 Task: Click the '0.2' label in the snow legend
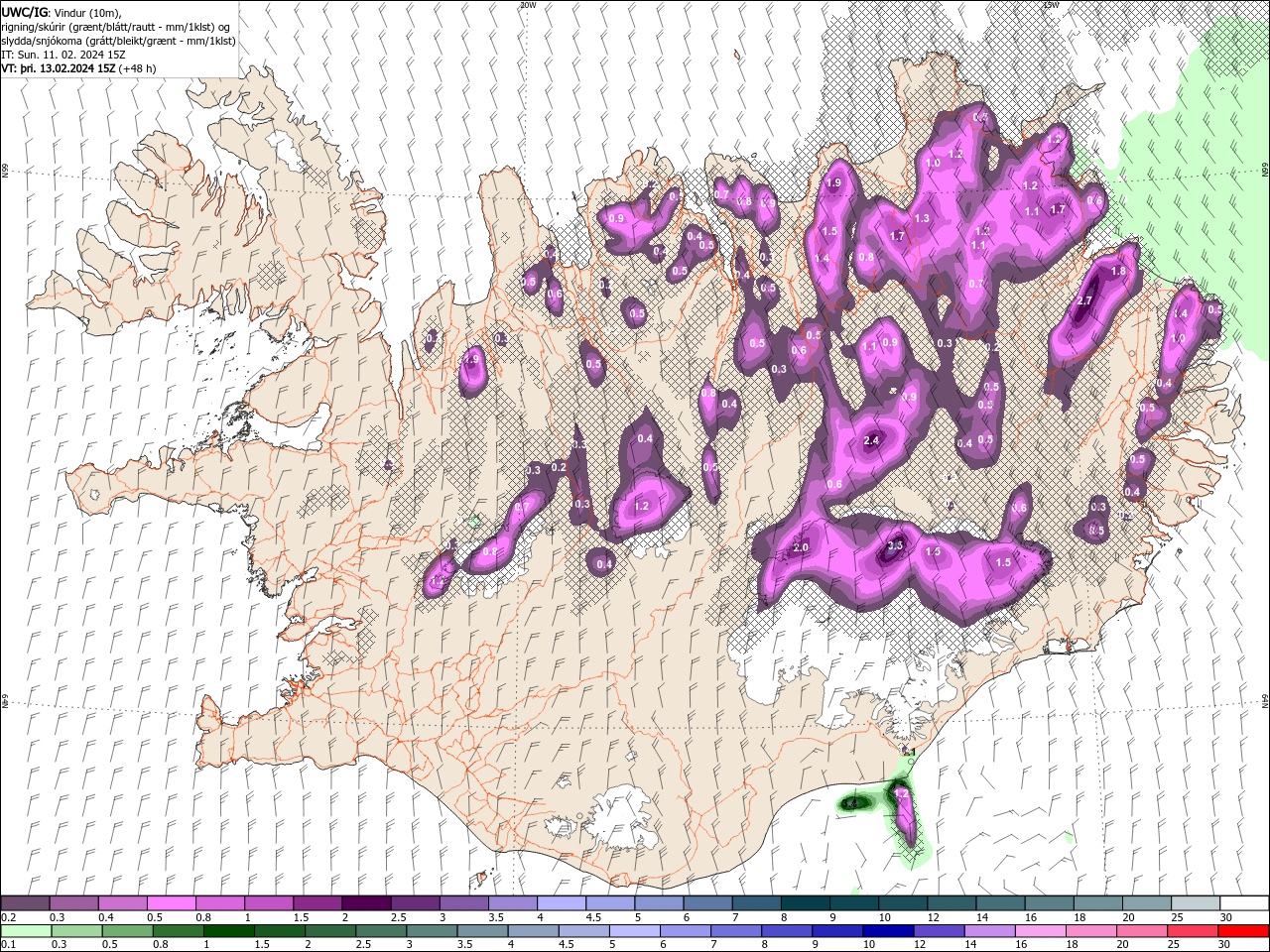(8, 917)
